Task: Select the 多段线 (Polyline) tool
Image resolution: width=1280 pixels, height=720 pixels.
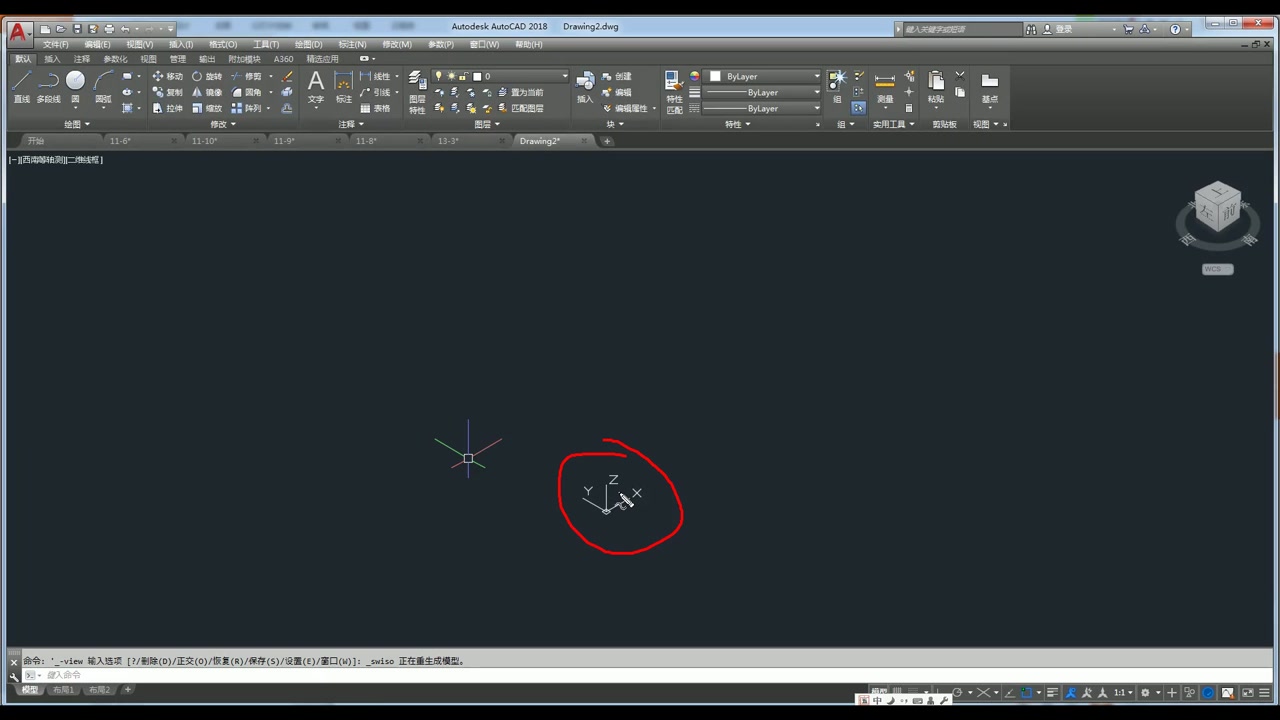Action: pos(48,86)
